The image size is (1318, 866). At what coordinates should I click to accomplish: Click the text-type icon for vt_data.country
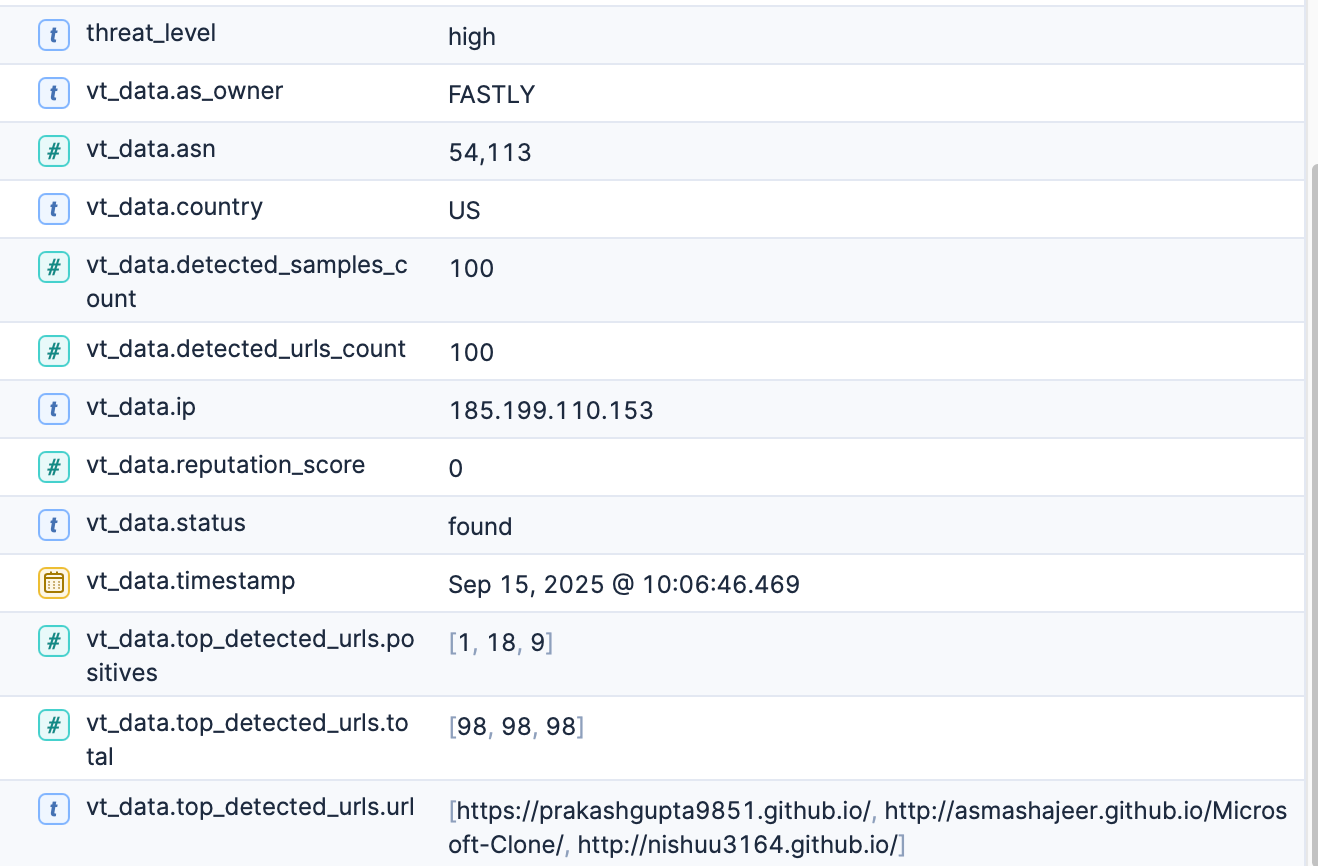coord(53,210)
